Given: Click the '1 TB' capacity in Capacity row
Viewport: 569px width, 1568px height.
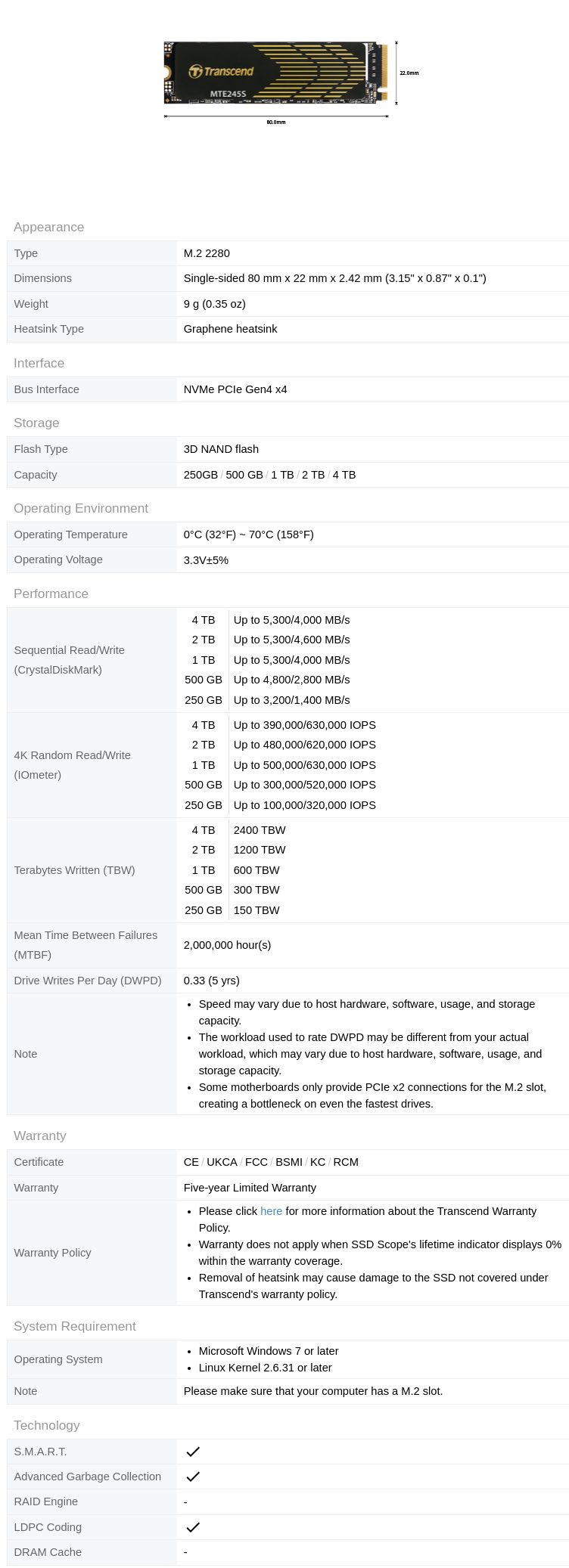Looking at the screenshot, I should (282, 475).
